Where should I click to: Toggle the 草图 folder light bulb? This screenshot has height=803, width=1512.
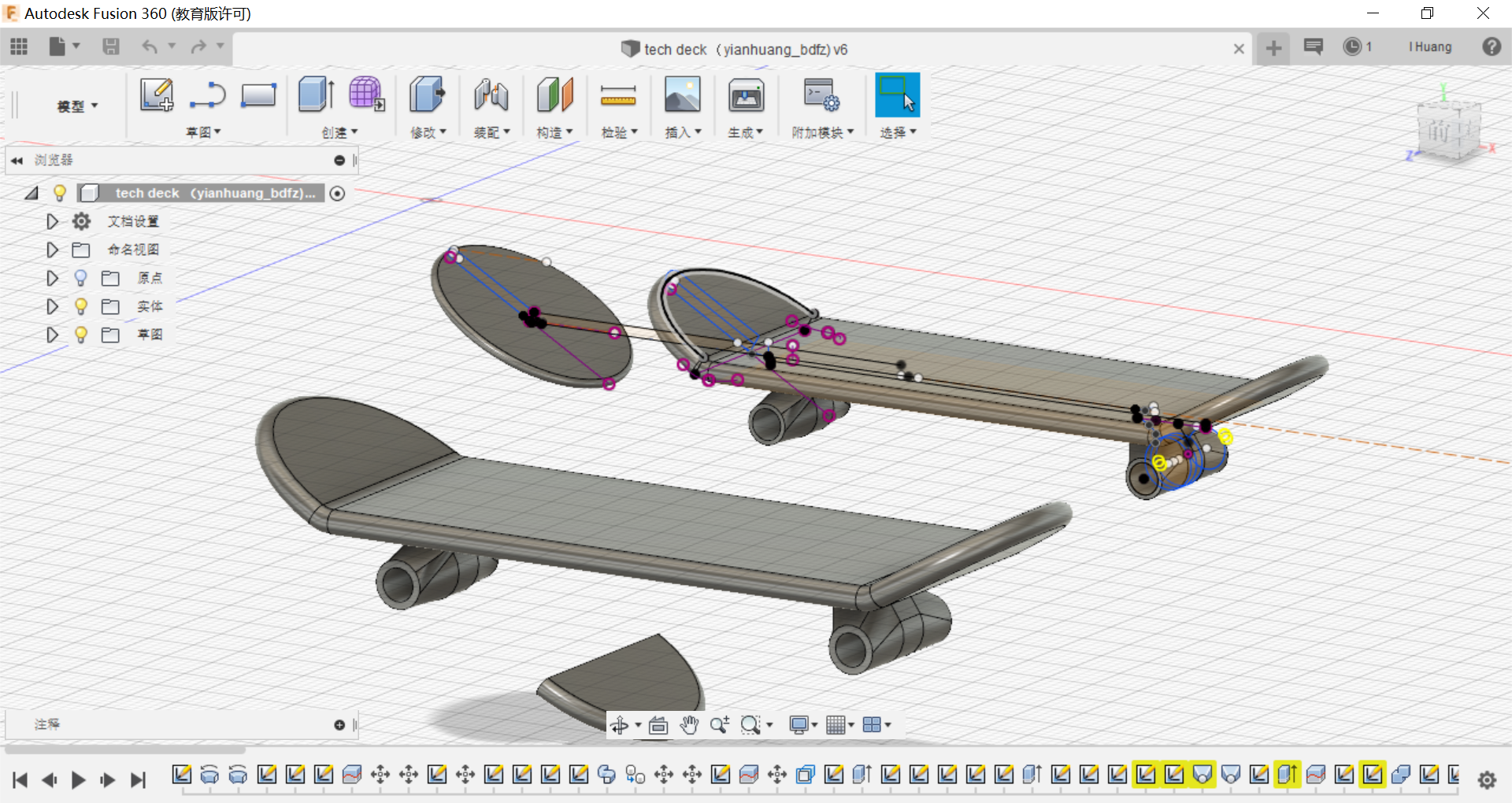tap(80, 334)
